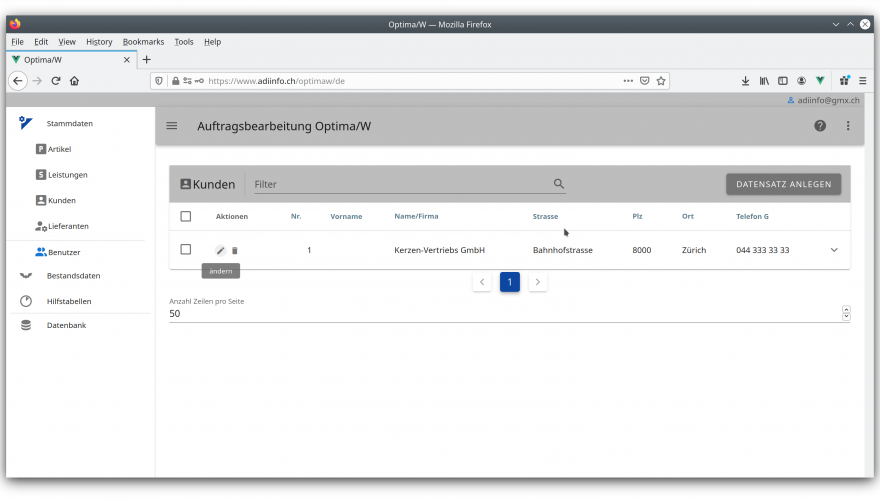Click the search magnifier icon in Filter
Screen dimensions: 880x500
(559, 184)
